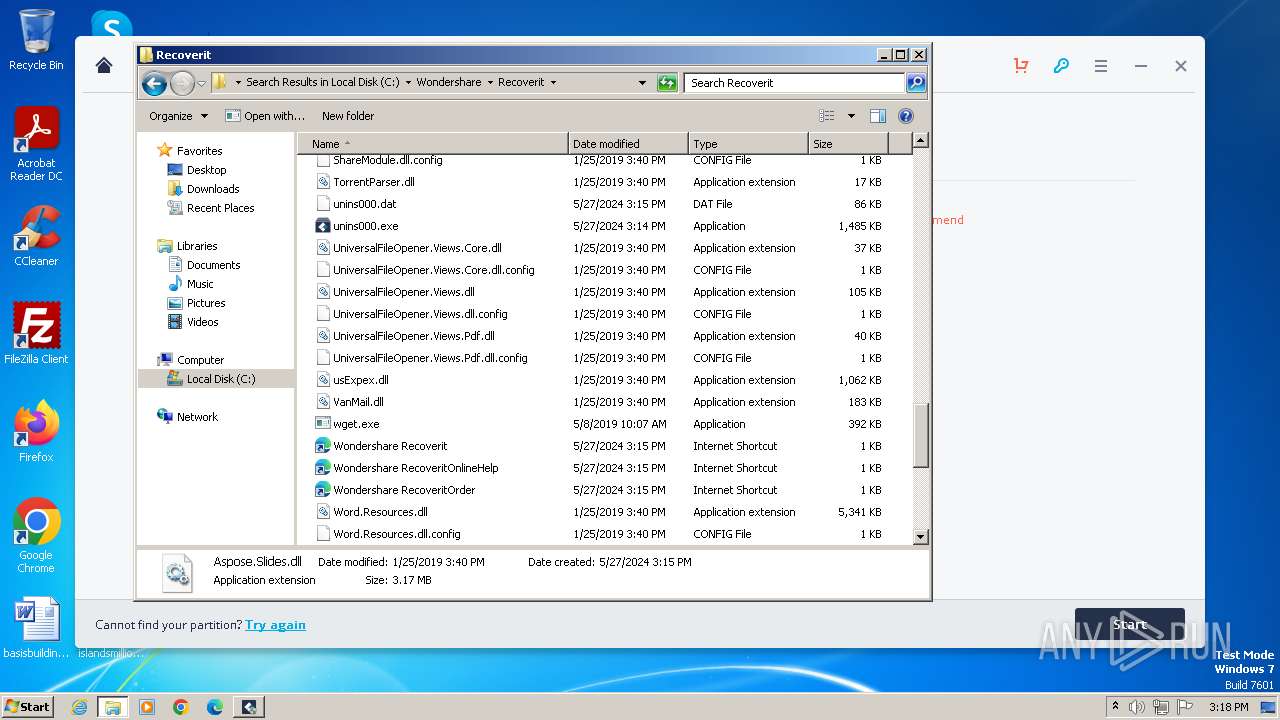Image resolution: width=1280 pixels, height=720 pixels.
Task: Select UniversalFileOpener.Views.Pdf.dll file
Action: click(413, 336)
